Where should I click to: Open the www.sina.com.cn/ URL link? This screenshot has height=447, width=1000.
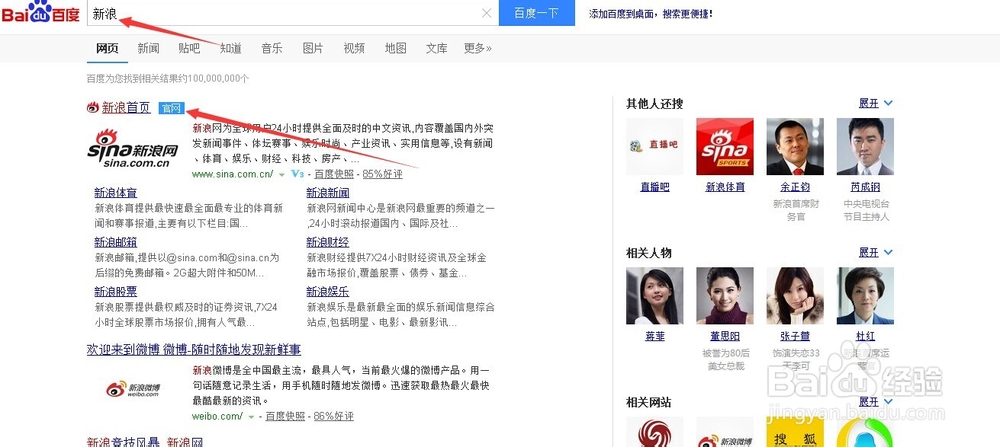(233, 173)
